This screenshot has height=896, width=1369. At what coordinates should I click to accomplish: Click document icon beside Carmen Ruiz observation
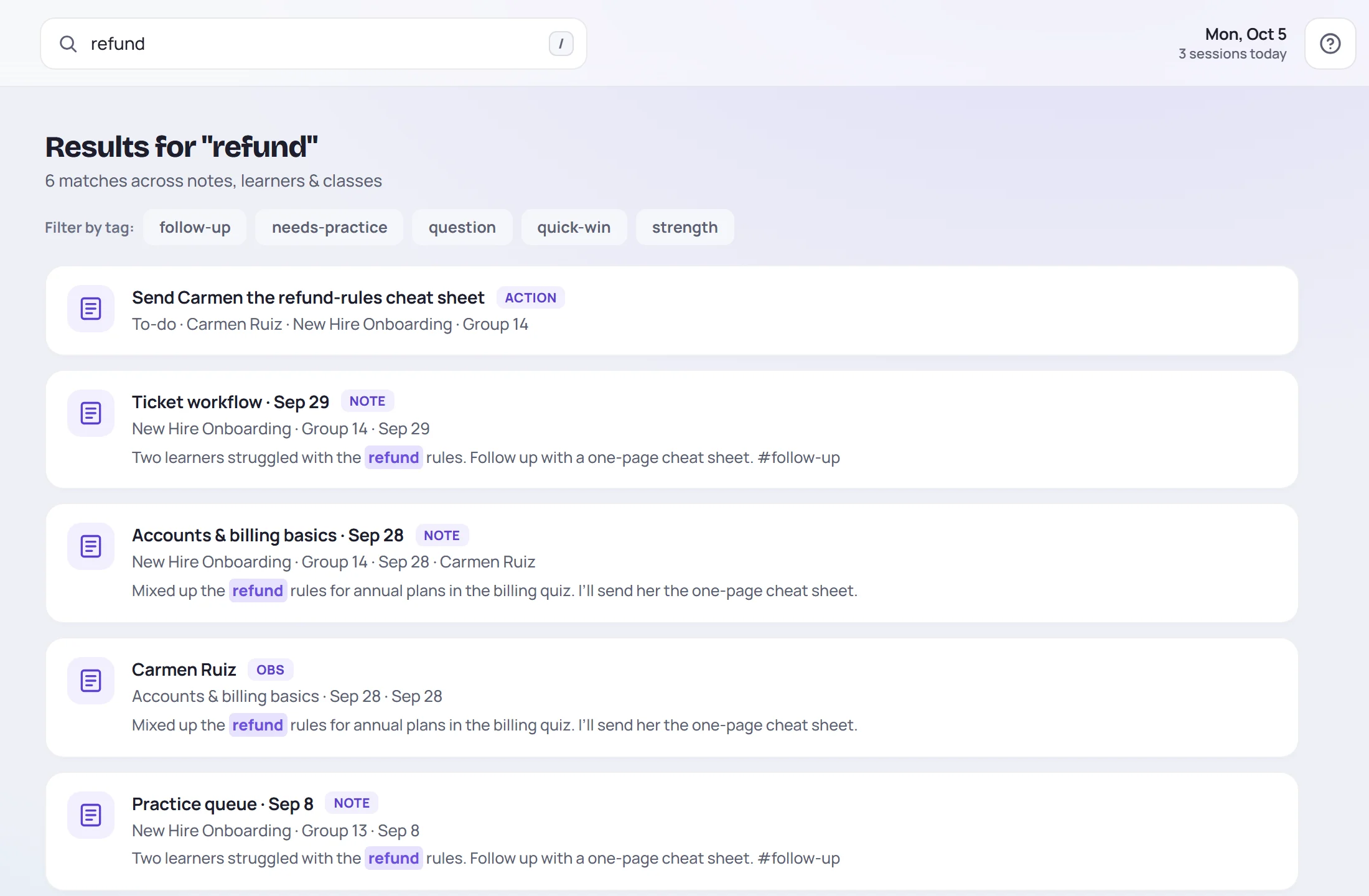click(91, 681)
